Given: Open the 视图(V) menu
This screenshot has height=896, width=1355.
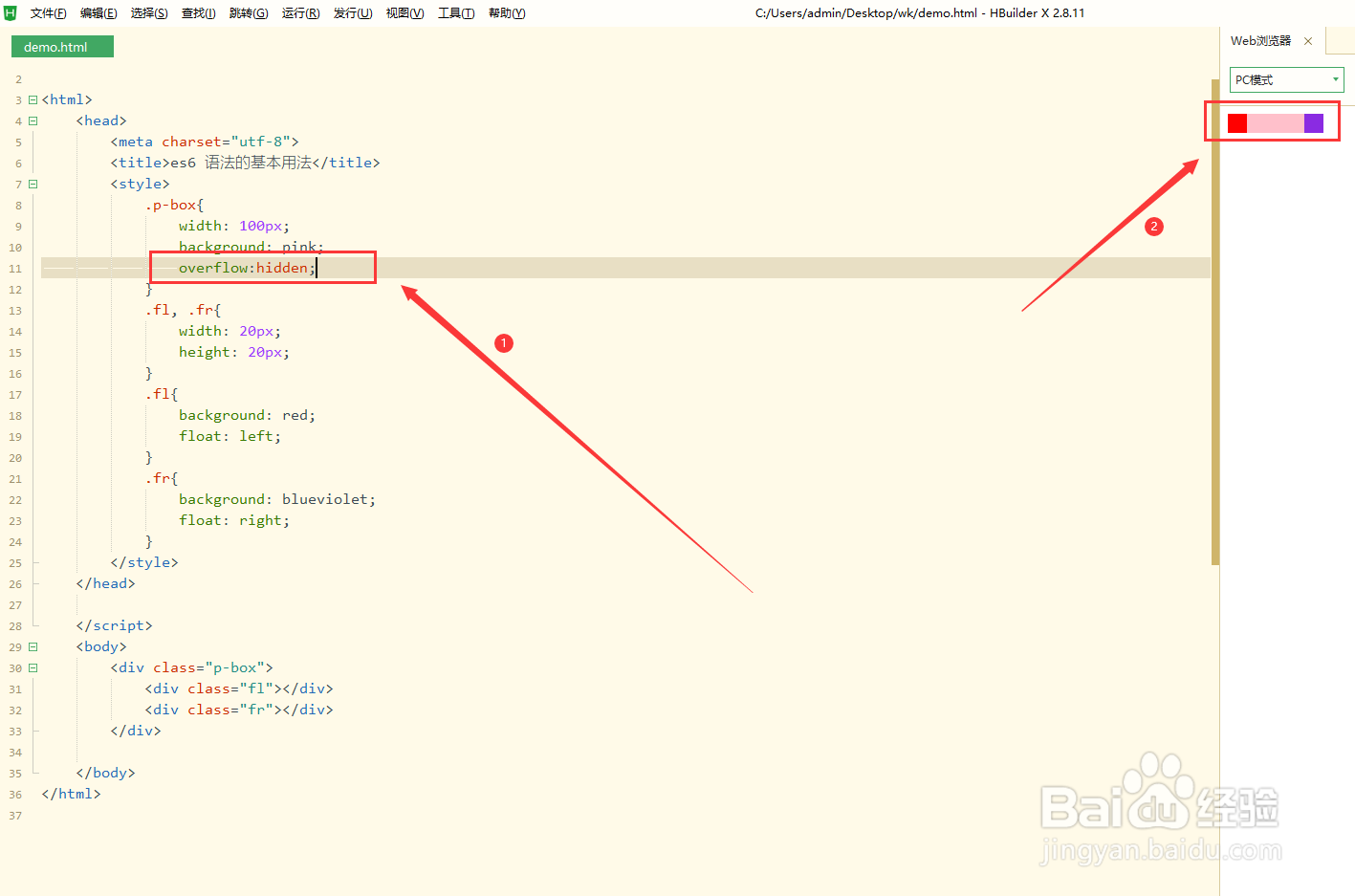Looking at the screenshot, I should coord(404,13).
